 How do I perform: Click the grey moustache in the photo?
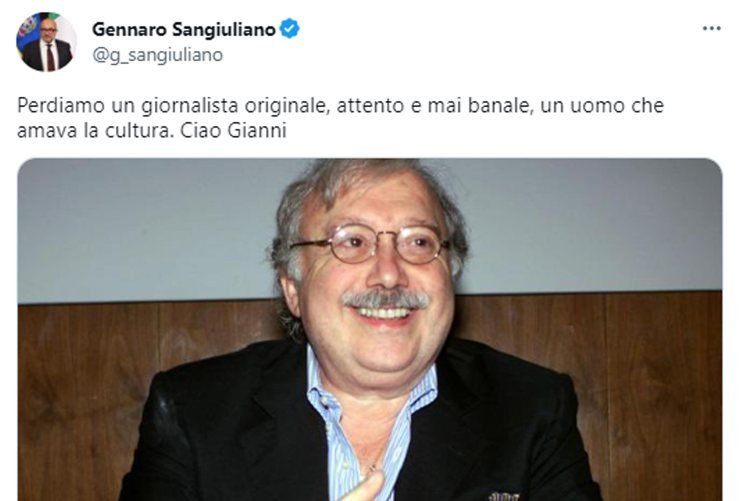386,299
